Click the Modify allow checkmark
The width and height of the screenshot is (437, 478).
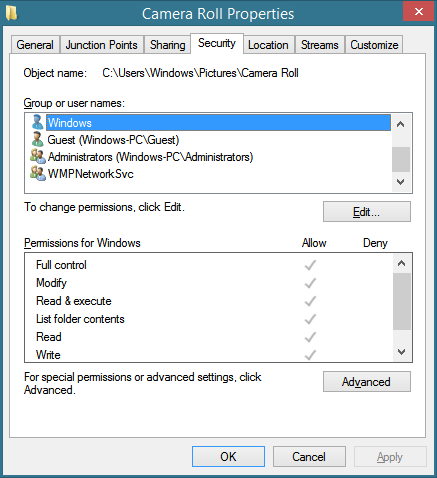(310, 283)
